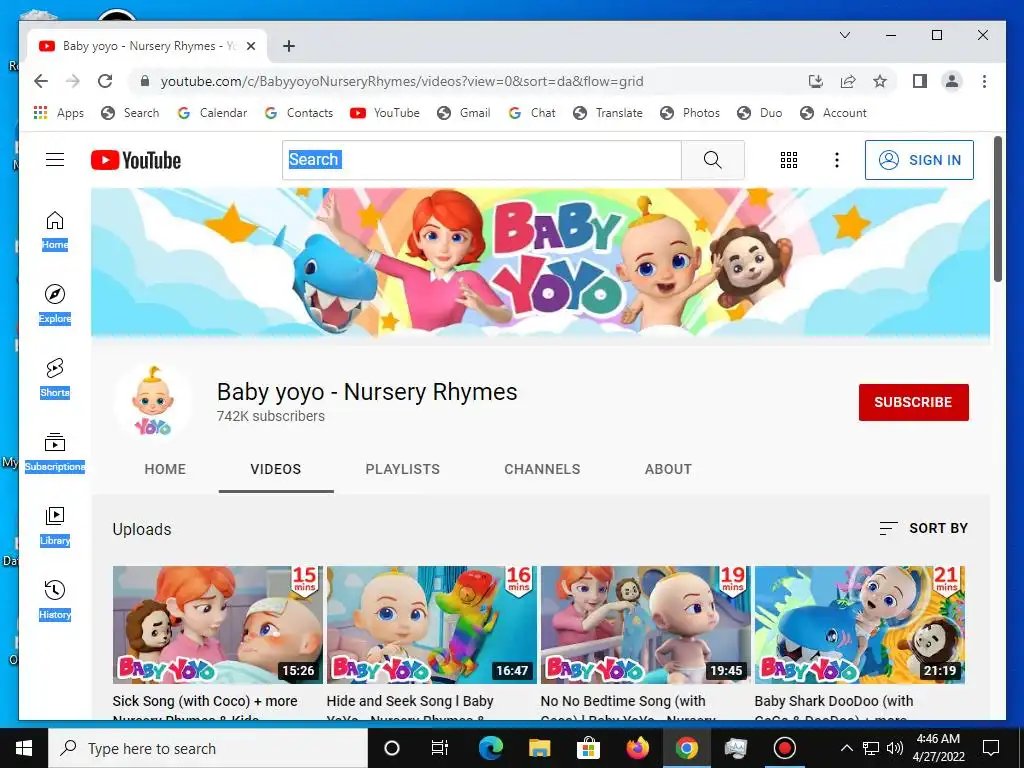Go back with the browser back arrow
The image size is (1024, 768).
pyautogui.click(x=41, y=81)
